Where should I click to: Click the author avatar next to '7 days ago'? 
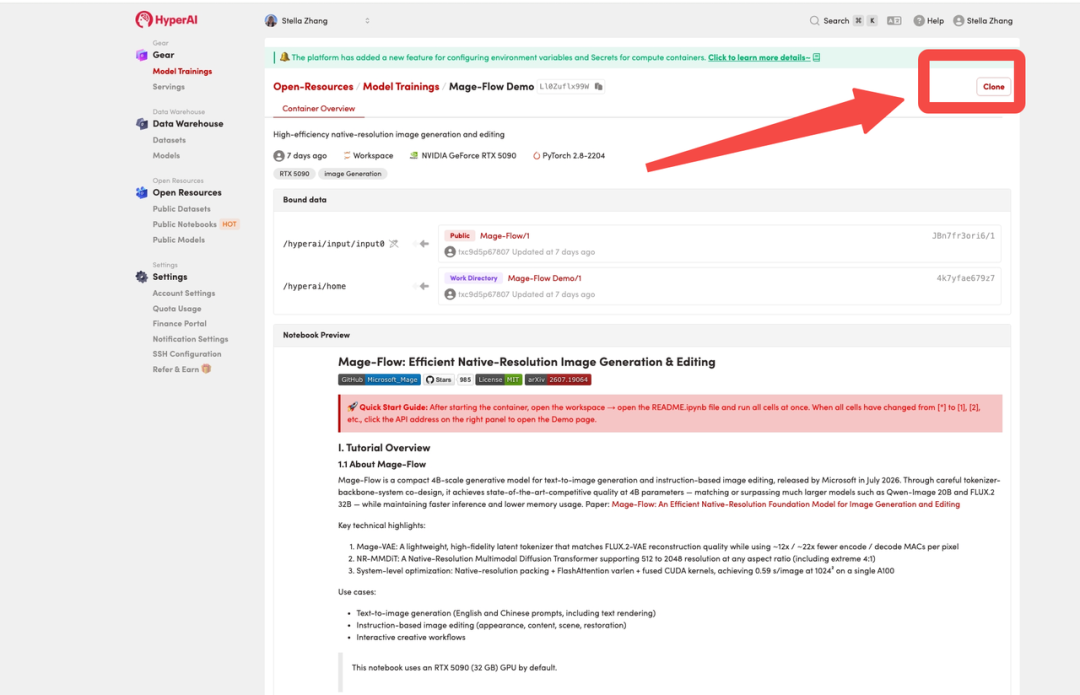279,156
